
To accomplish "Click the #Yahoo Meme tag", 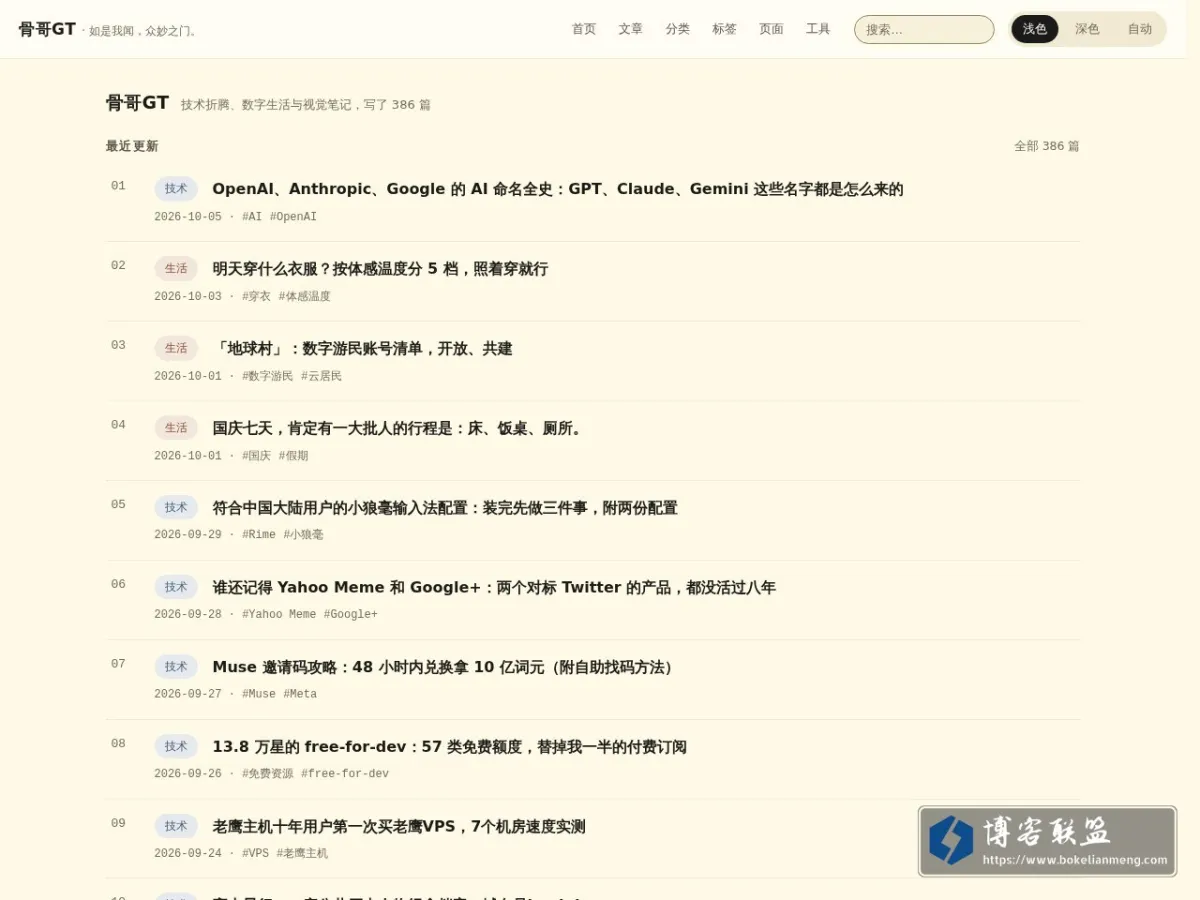I will pos(279,615).
